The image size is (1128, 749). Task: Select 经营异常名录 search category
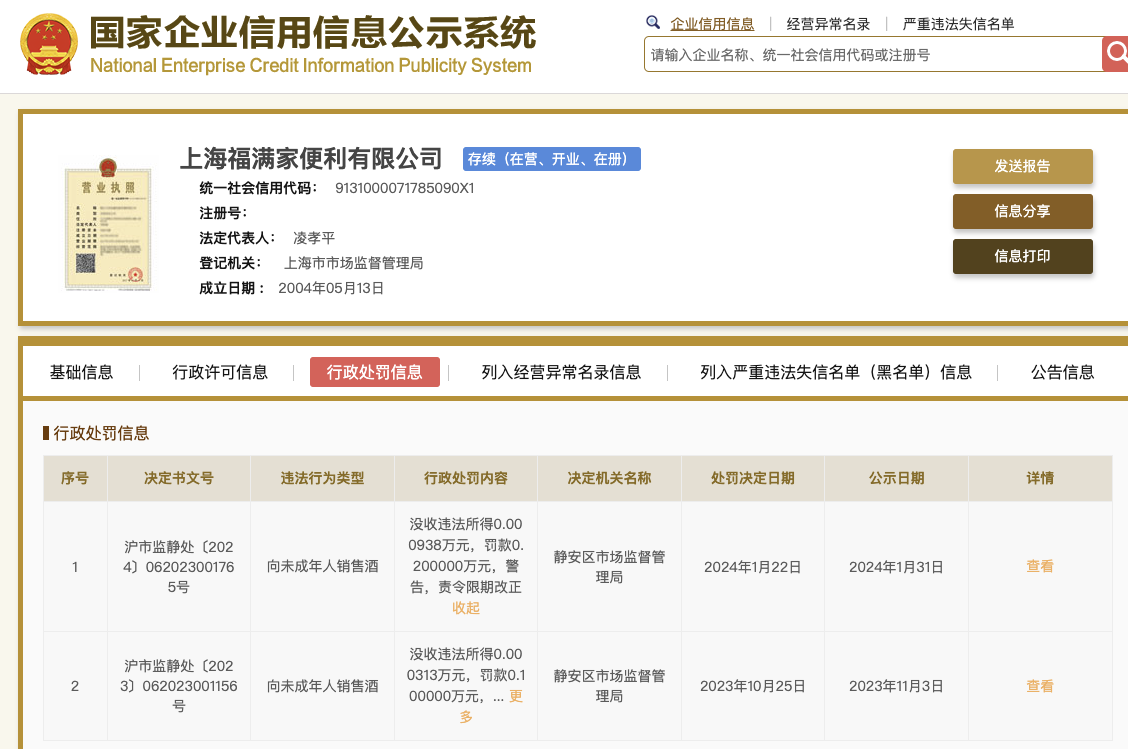828,24
